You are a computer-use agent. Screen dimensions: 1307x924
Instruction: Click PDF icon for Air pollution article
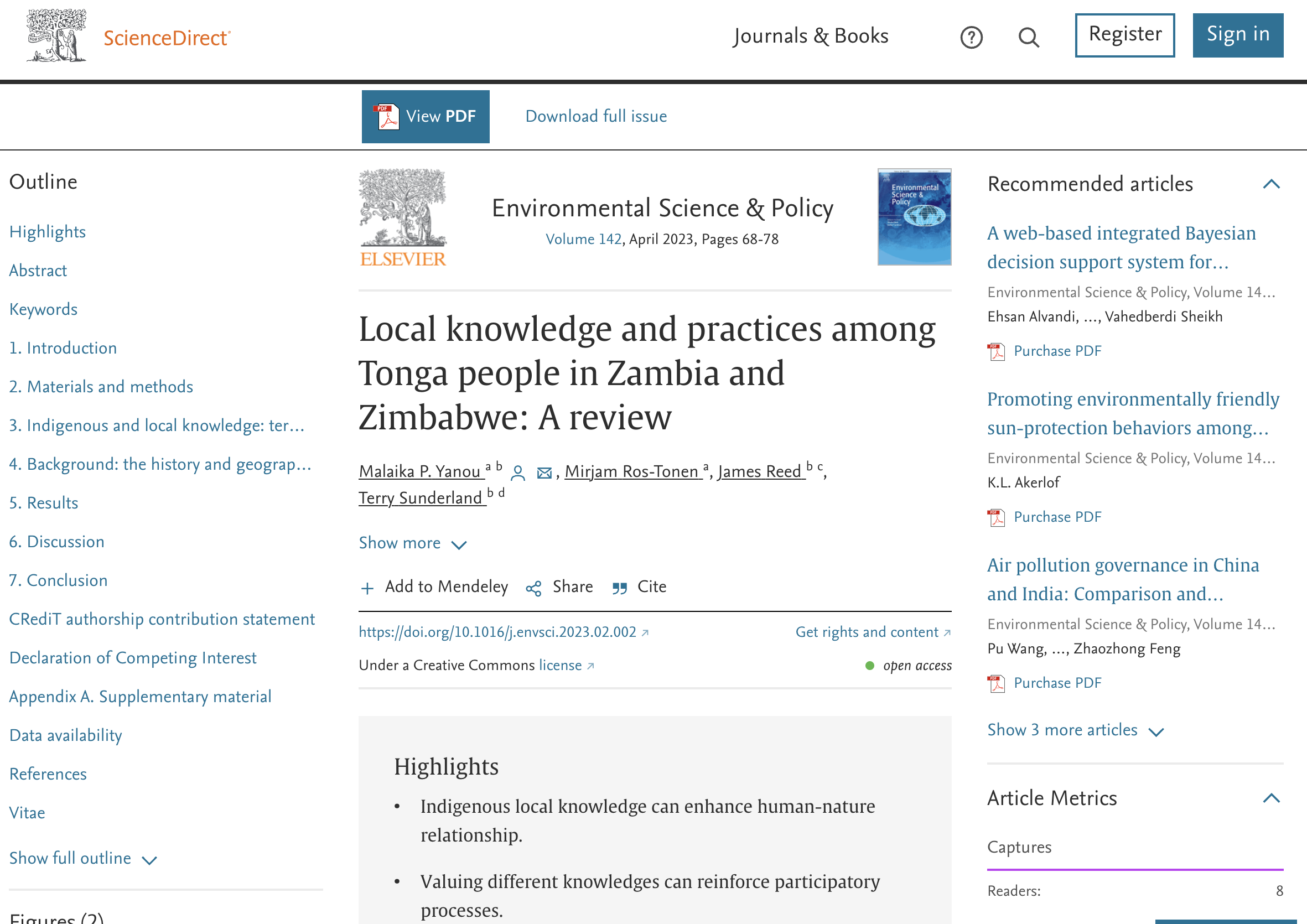point(996,683)
